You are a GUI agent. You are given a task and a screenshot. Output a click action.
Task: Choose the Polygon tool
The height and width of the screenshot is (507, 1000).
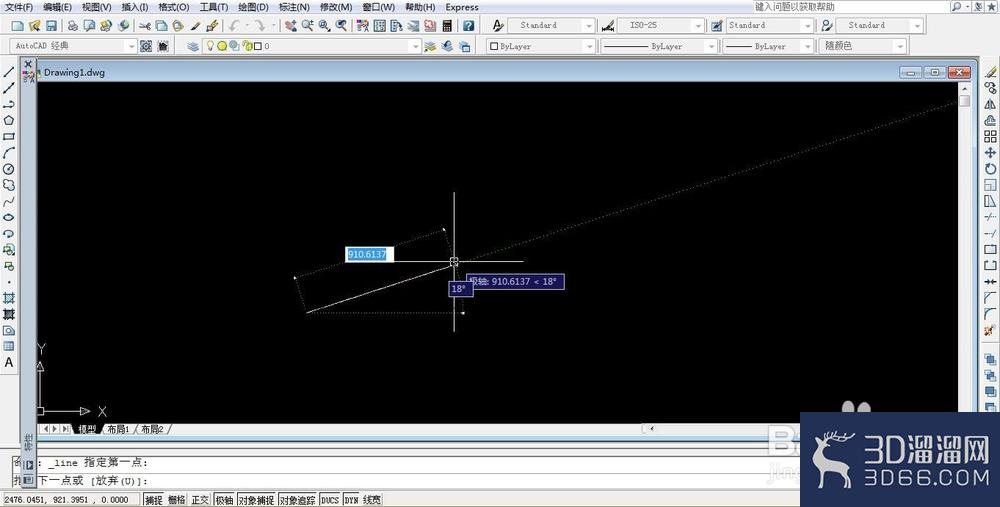[9, 121]
